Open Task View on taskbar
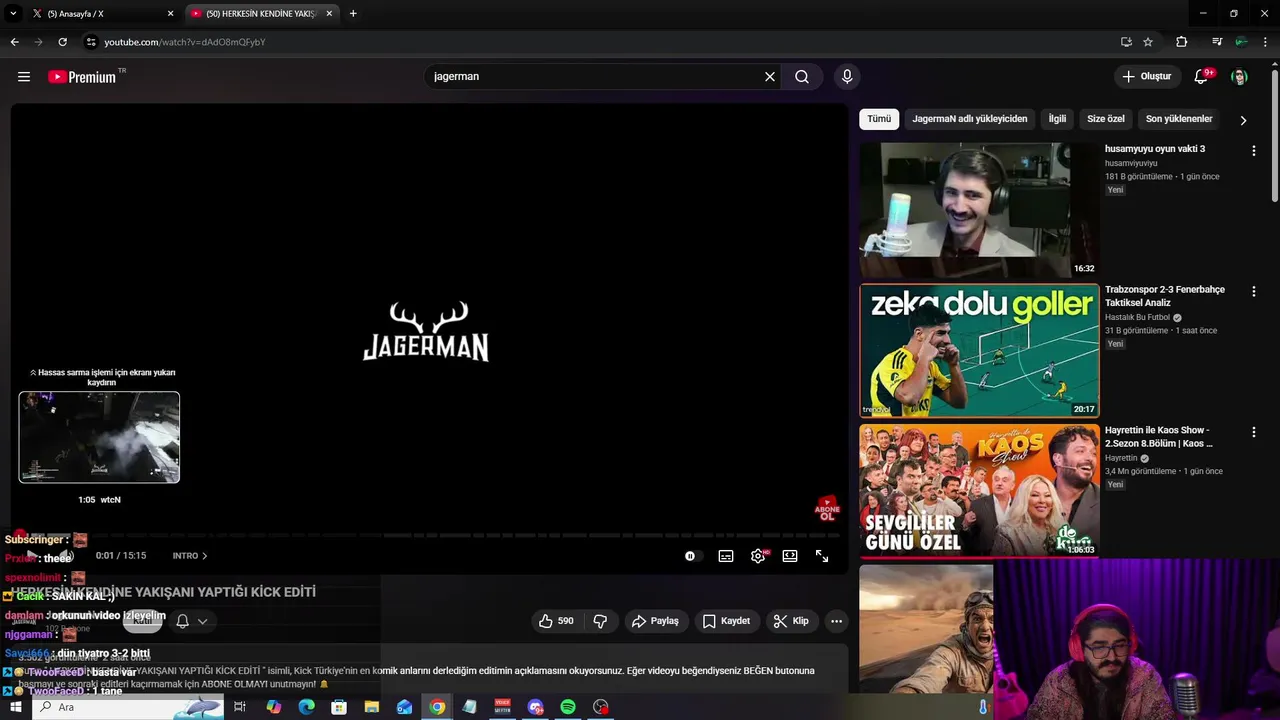 [x=240, y=707]
